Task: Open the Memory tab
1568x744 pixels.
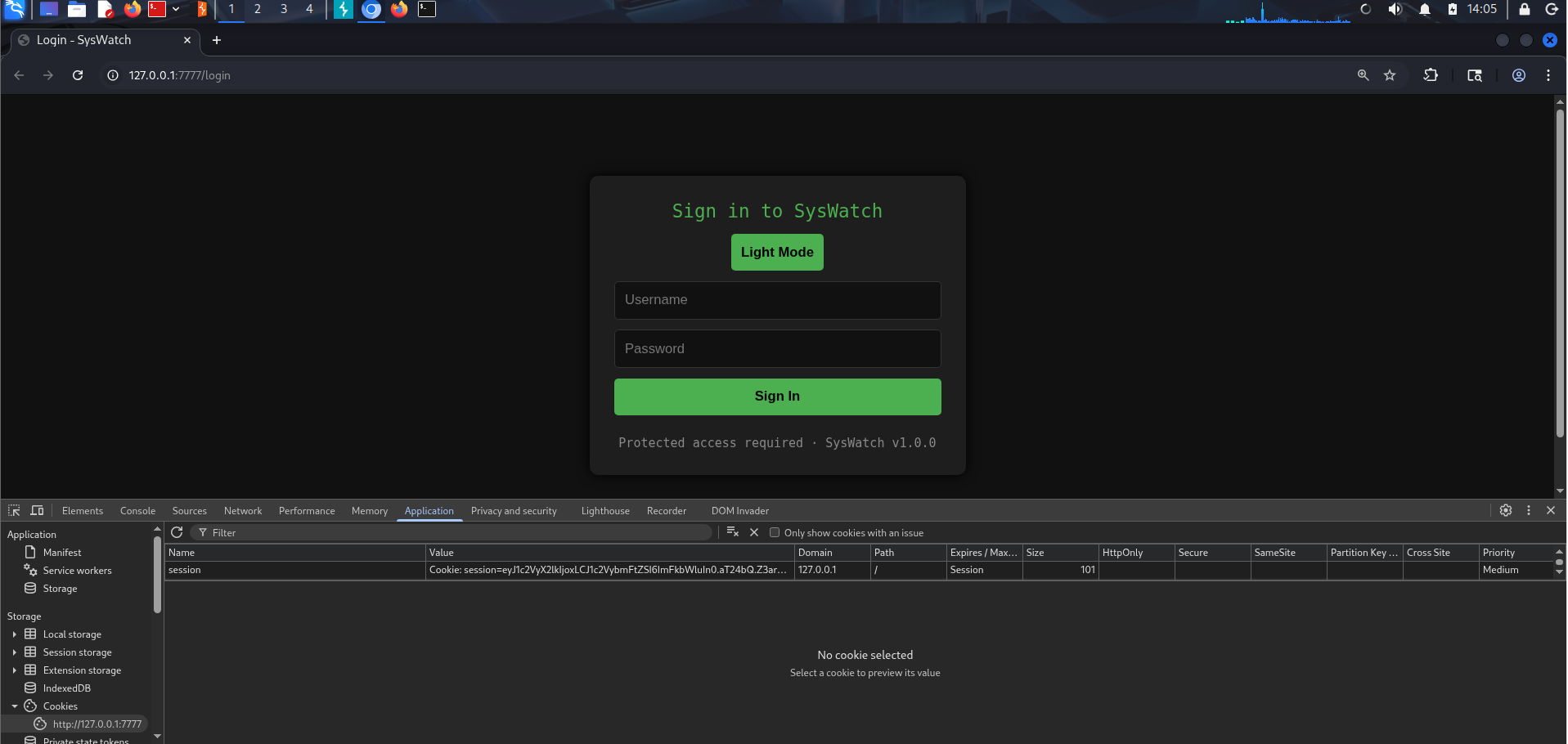Action: tap(370, 511)
